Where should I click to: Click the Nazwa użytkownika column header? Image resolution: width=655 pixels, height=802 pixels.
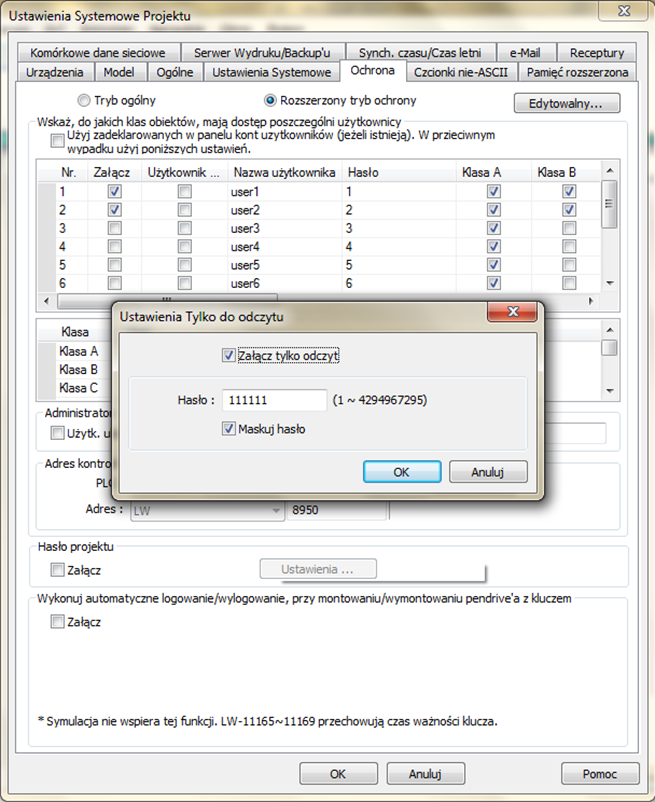(x=284, y=172)
